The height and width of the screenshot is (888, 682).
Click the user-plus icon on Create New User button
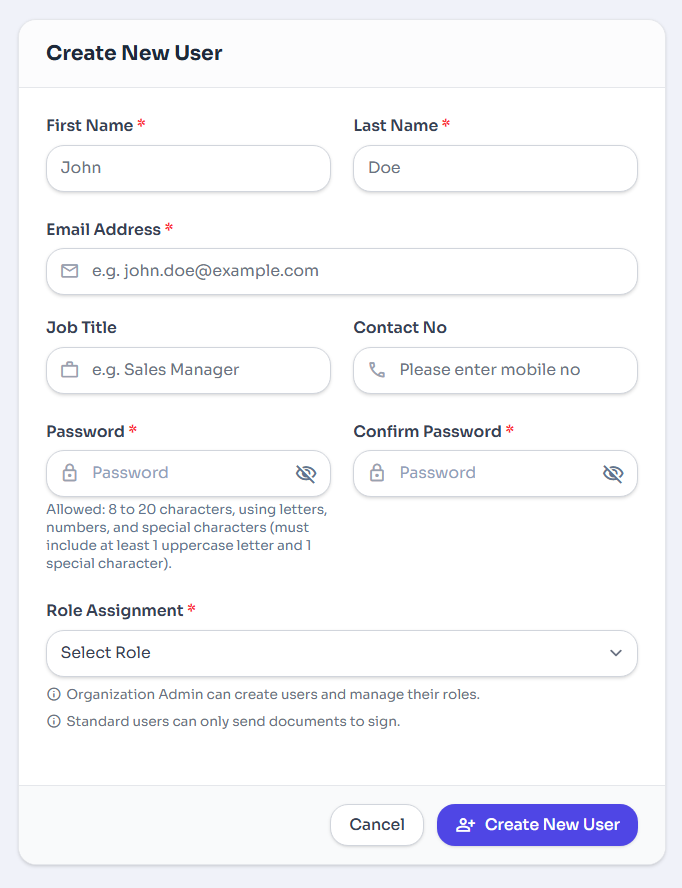click(x=464, y=825)
